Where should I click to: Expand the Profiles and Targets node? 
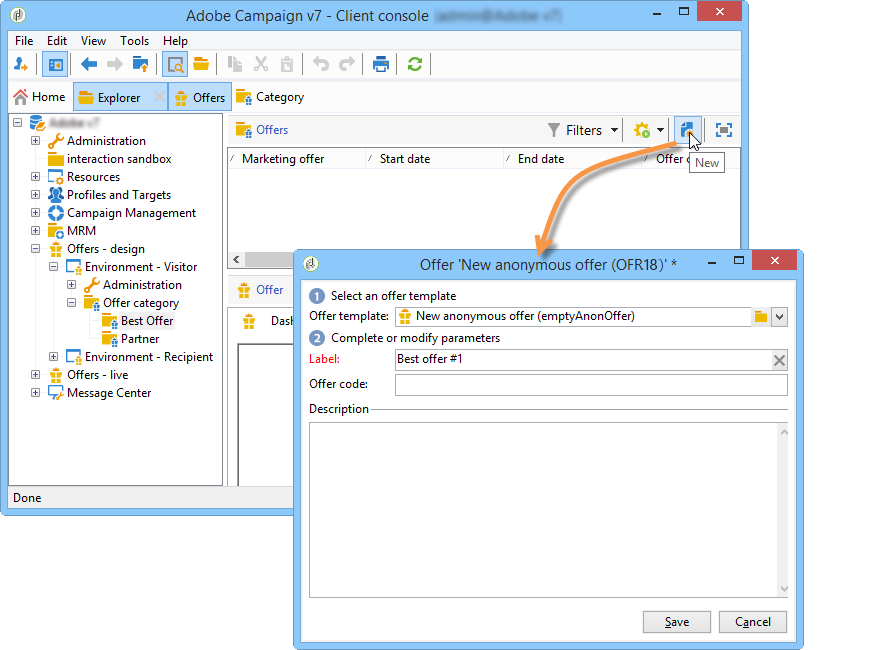(x=35, y=194)
